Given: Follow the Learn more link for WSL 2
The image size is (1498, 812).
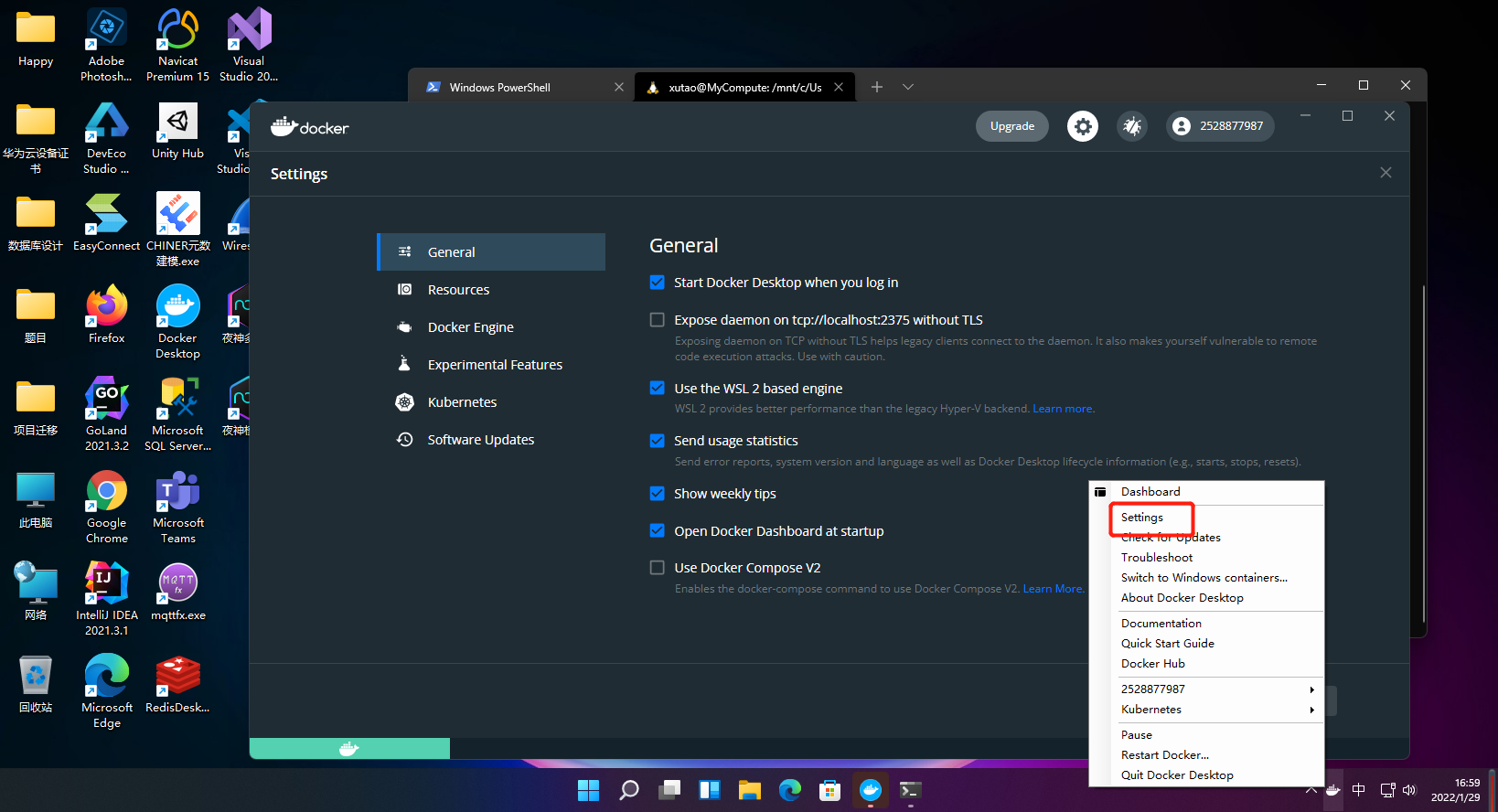Looking at the screenshot, I should pyautogui.click(x=1063, y=409).
